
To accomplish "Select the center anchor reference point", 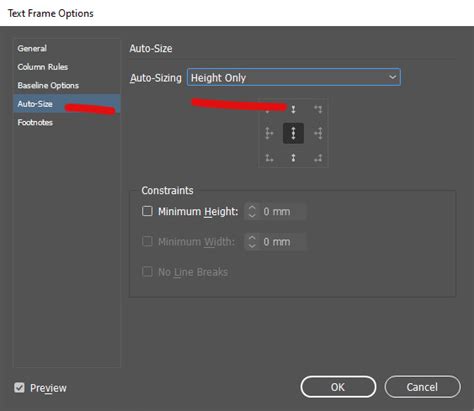I will coord(293,133).
